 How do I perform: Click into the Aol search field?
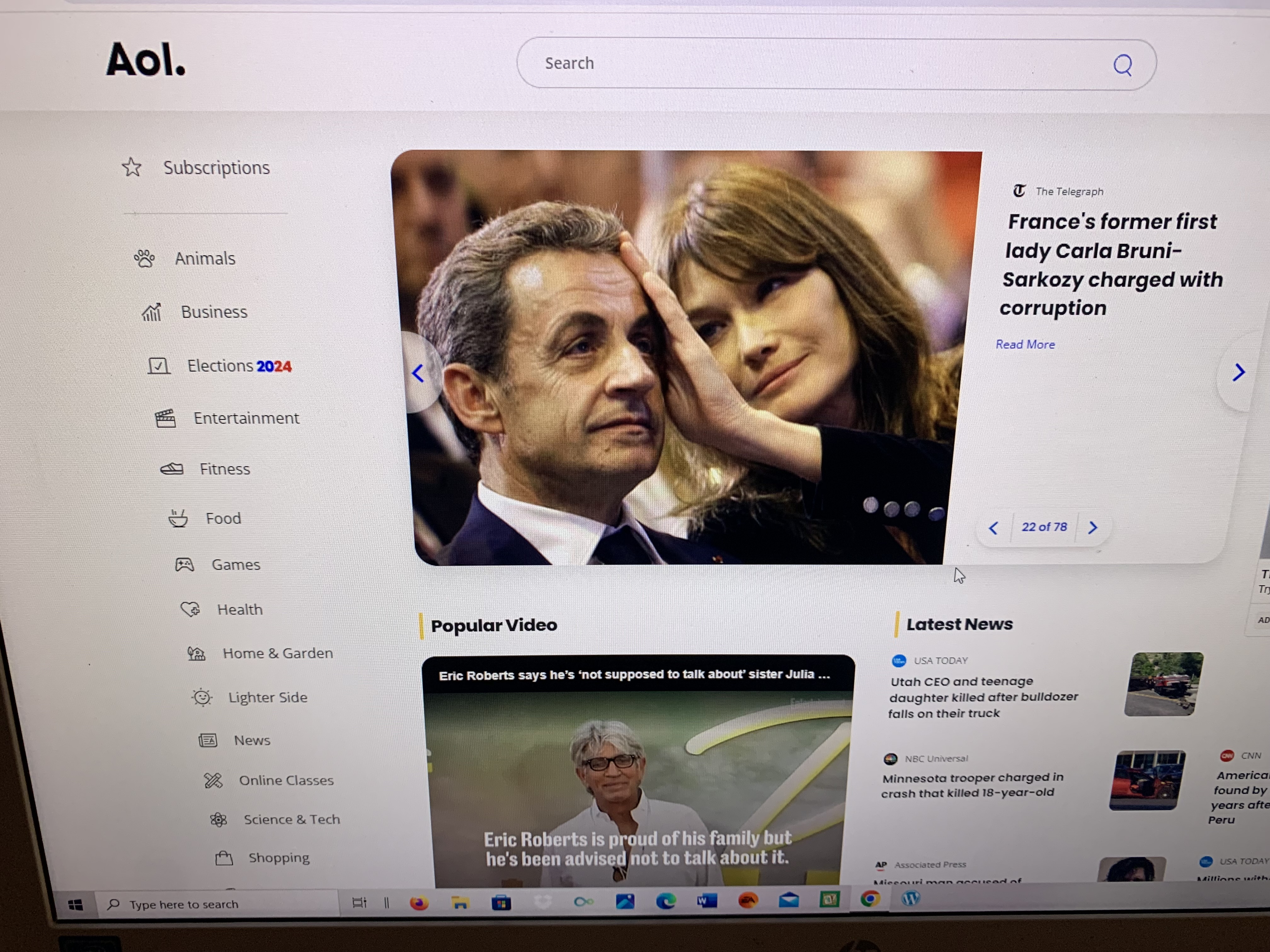(x=836, y=64)
